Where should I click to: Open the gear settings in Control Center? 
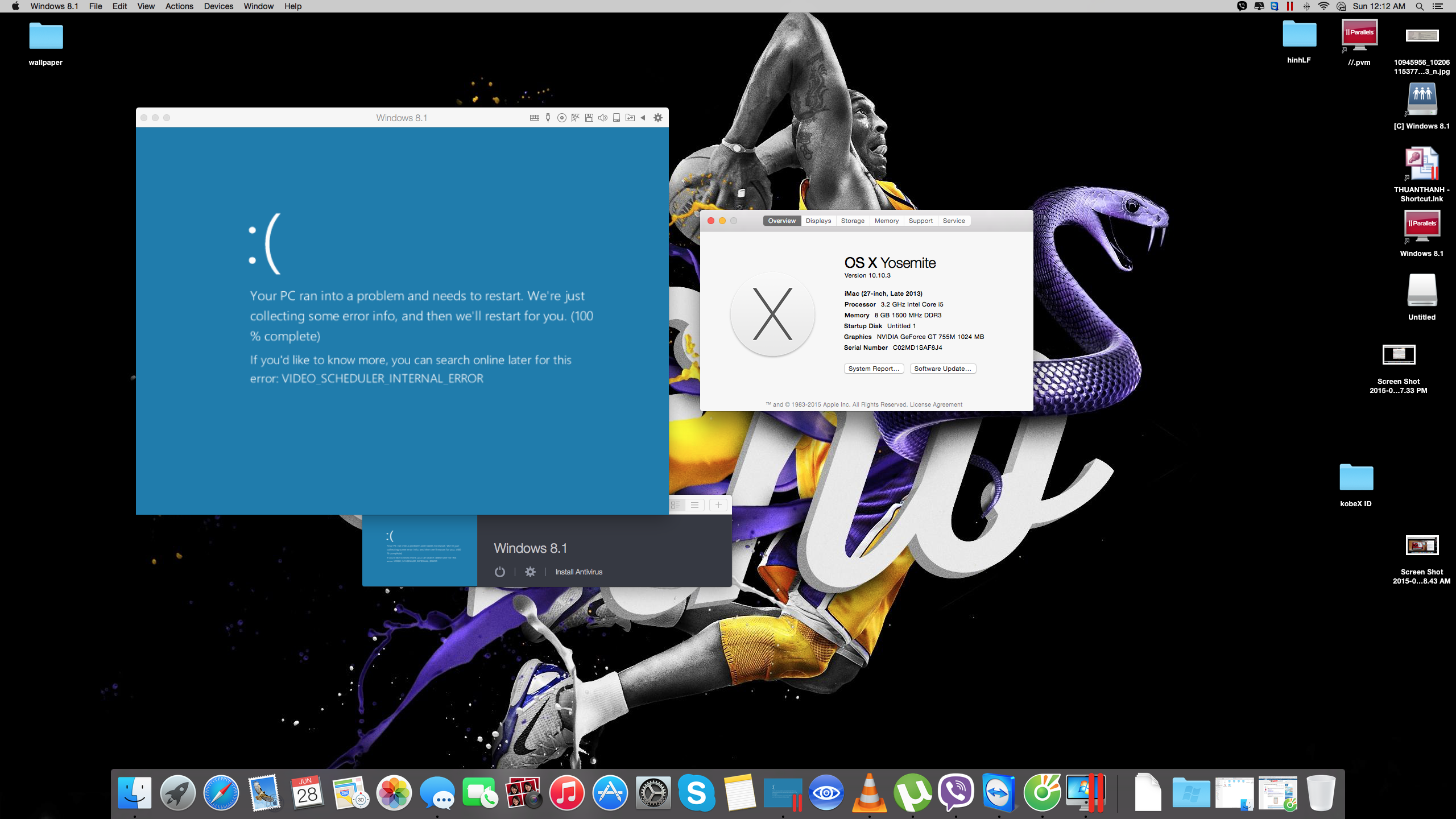[530, 572]
